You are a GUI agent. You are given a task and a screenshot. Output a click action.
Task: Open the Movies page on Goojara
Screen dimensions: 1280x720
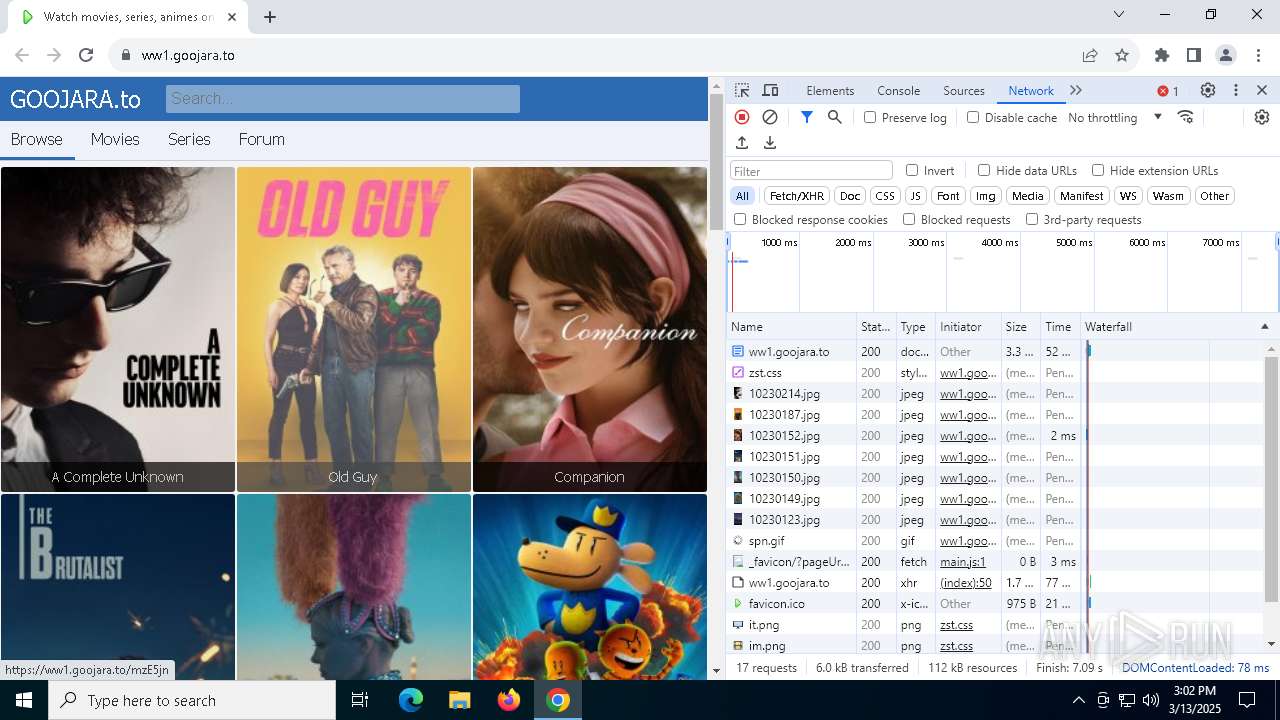click(115, 139)
